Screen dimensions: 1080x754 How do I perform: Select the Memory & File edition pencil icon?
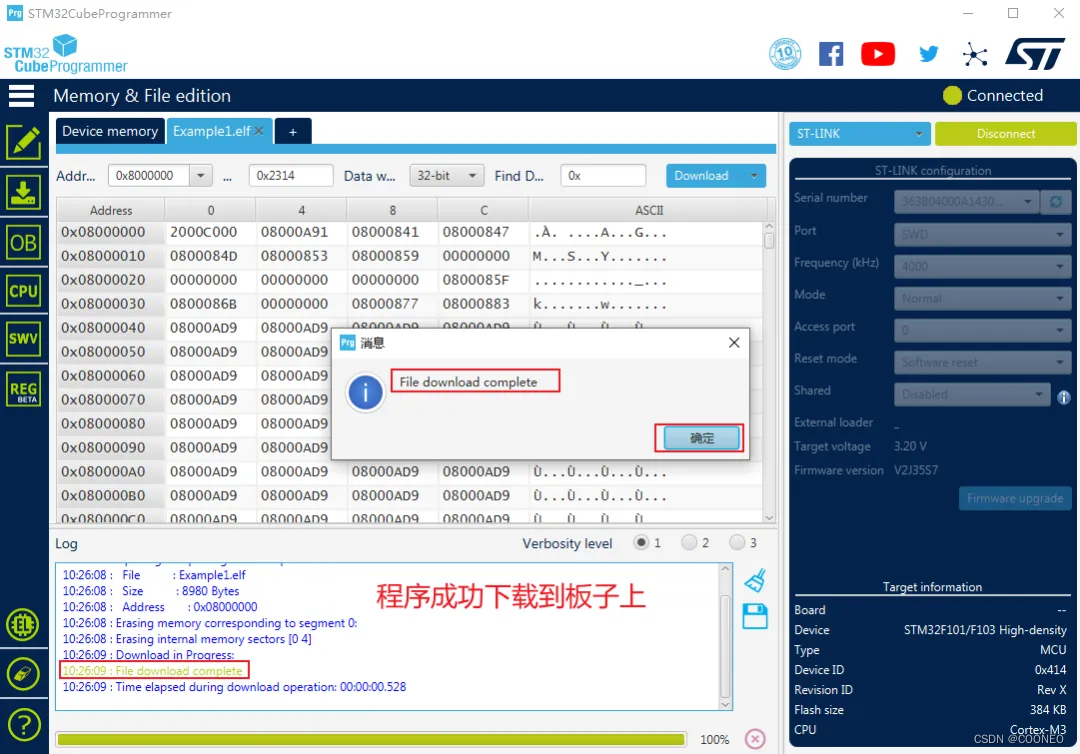23,143
